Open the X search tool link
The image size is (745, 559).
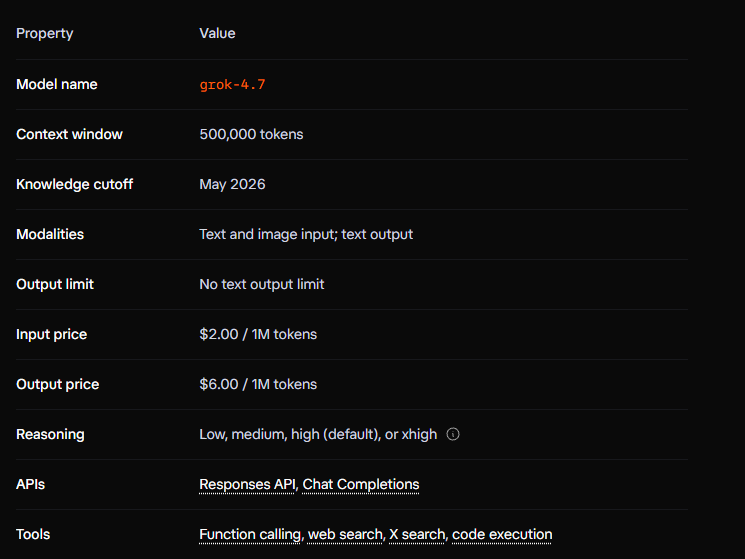click(x=417, y=535)
